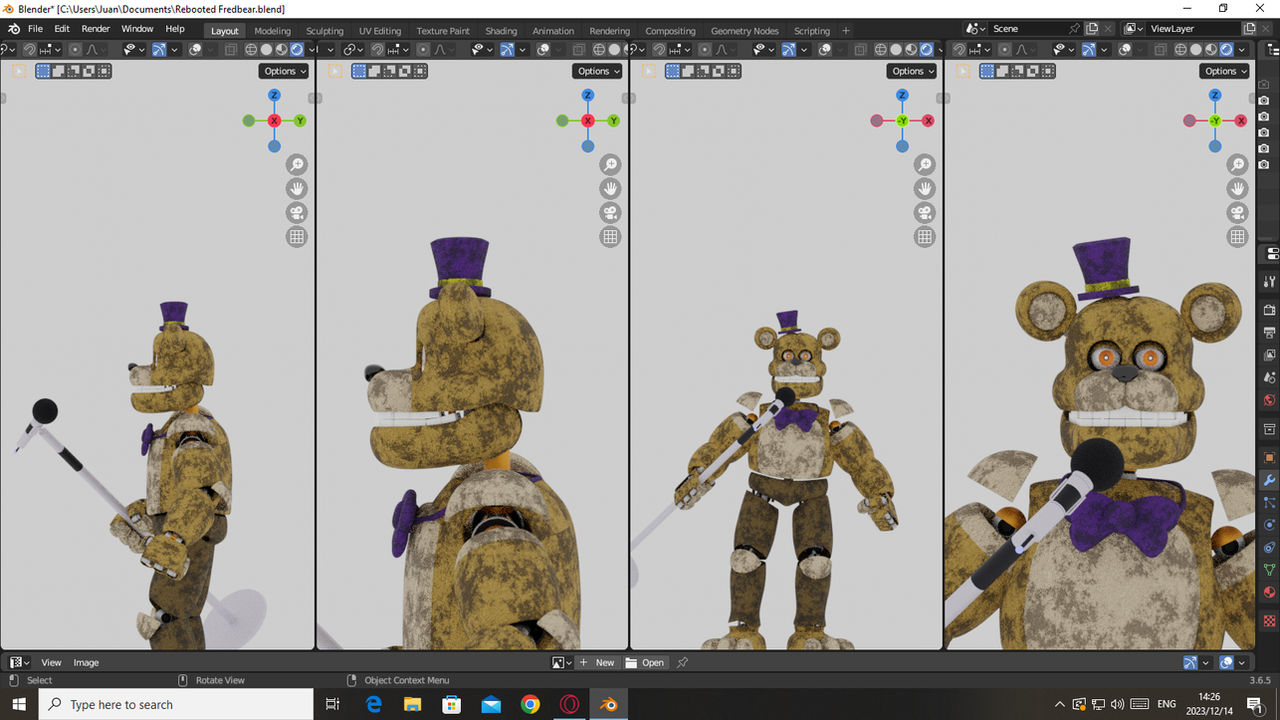This screenshot has width=1280, height=720.
Task: Click red X axis in third viewport gizmo
Action: (x=928, y=120)
